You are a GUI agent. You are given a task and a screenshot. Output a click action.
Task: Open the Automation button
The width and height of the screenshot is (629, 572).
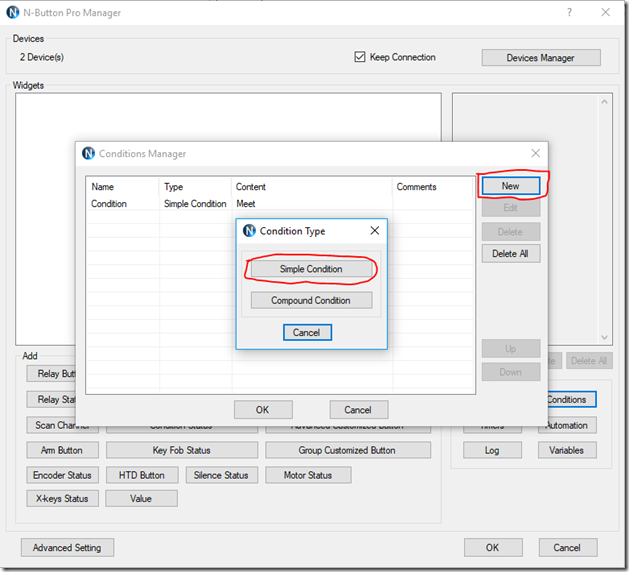click(x=572, y=425)
